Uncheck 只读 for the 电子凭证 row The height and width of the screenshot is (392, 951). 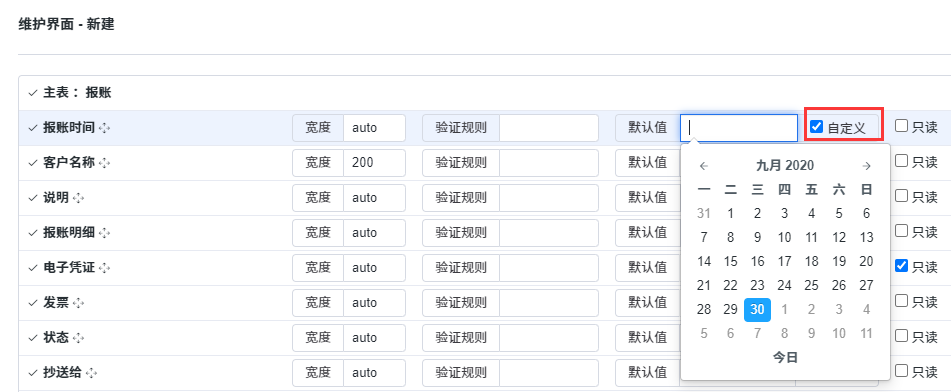point(902,265)
